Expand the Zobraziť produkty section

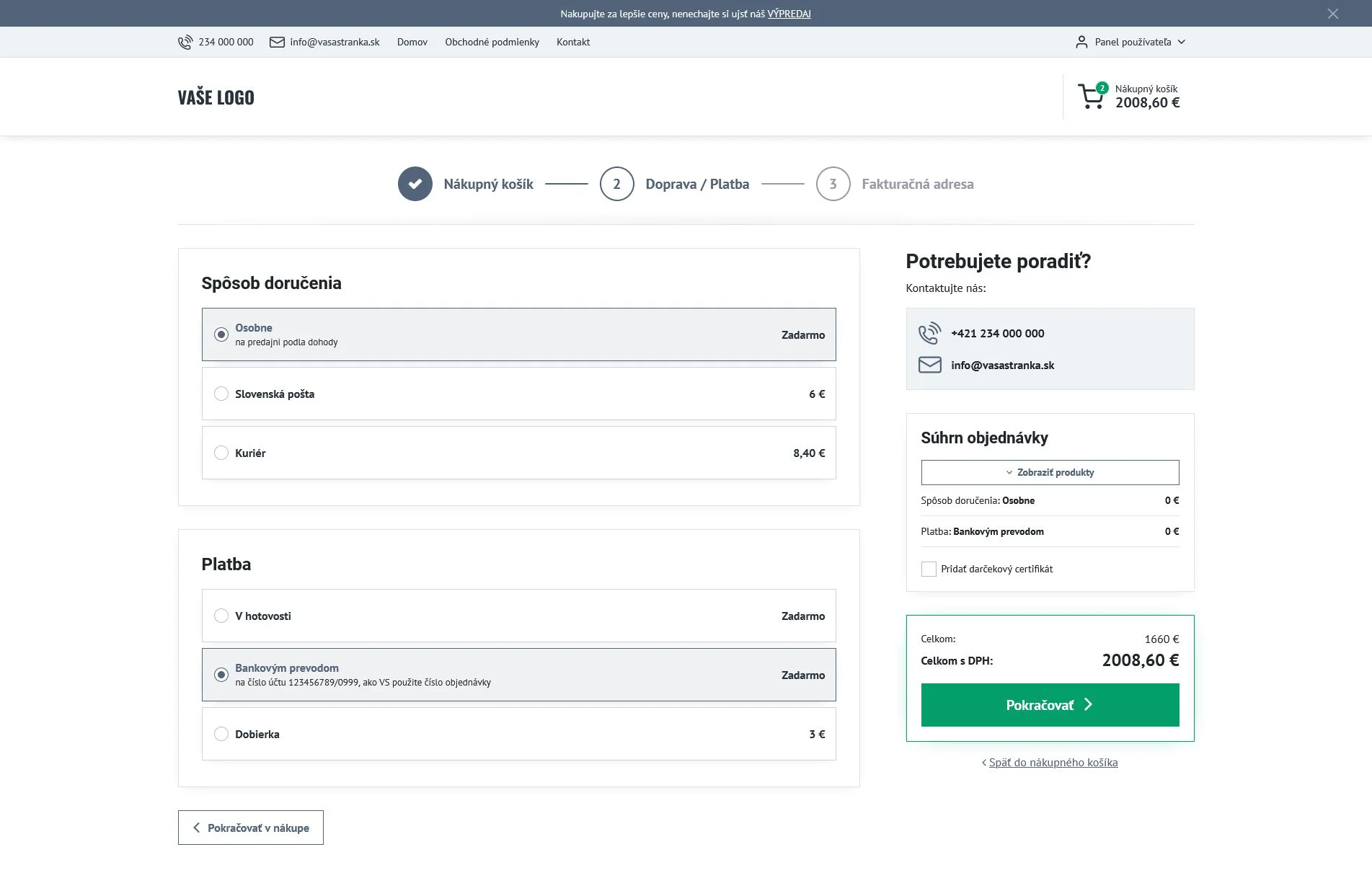[x=1049, y=472]
